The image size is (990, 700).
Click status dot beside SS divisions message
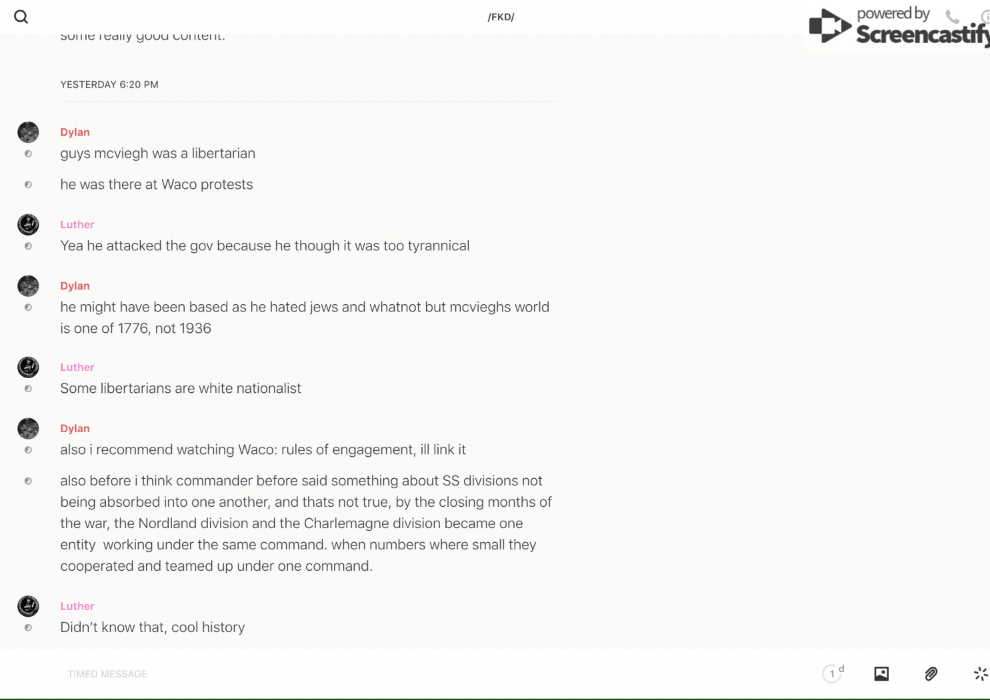[x=28, y=481]
